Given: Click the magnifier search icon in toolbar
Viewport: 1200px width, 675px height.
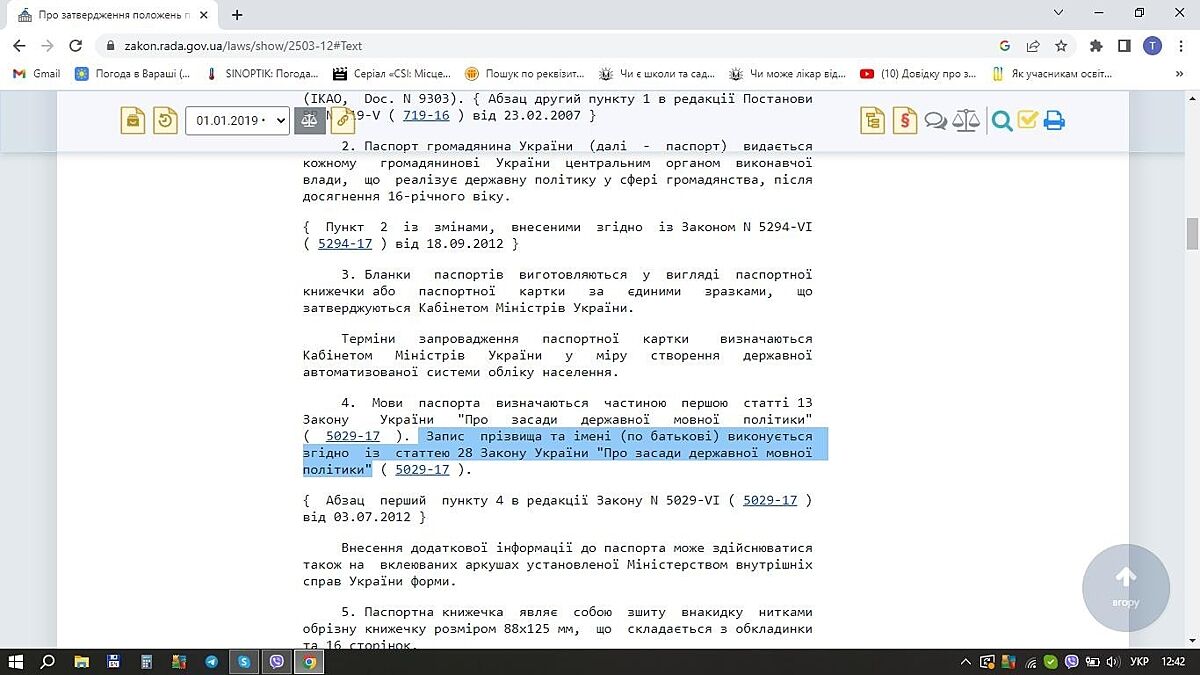Looking at the screenshot, I should [1001, 121].
